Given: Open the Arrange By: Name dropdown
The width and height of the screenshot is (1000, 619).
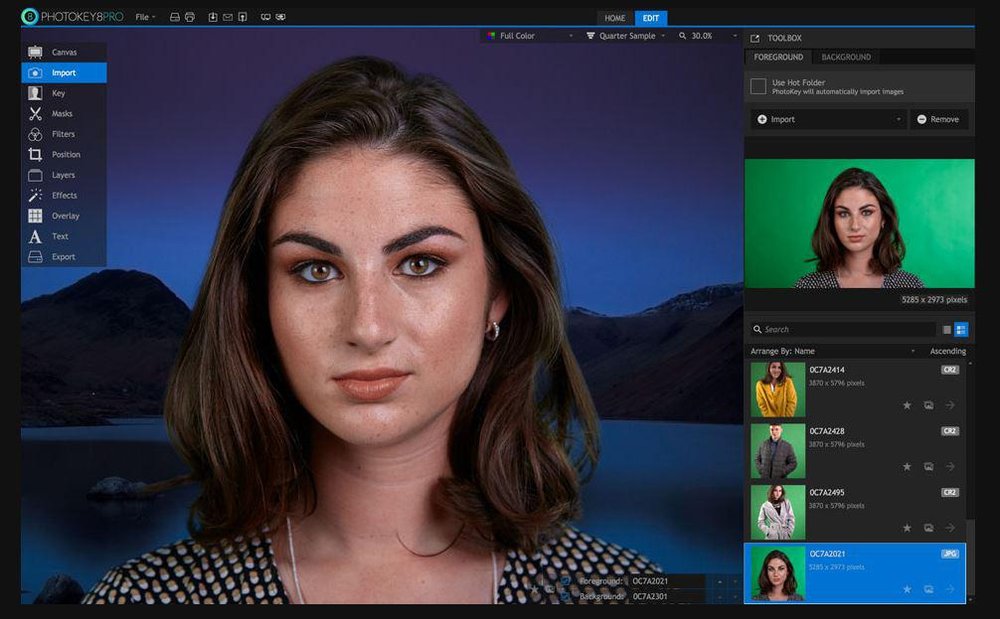Looking at the screenshot, I should tap(833, 351).
